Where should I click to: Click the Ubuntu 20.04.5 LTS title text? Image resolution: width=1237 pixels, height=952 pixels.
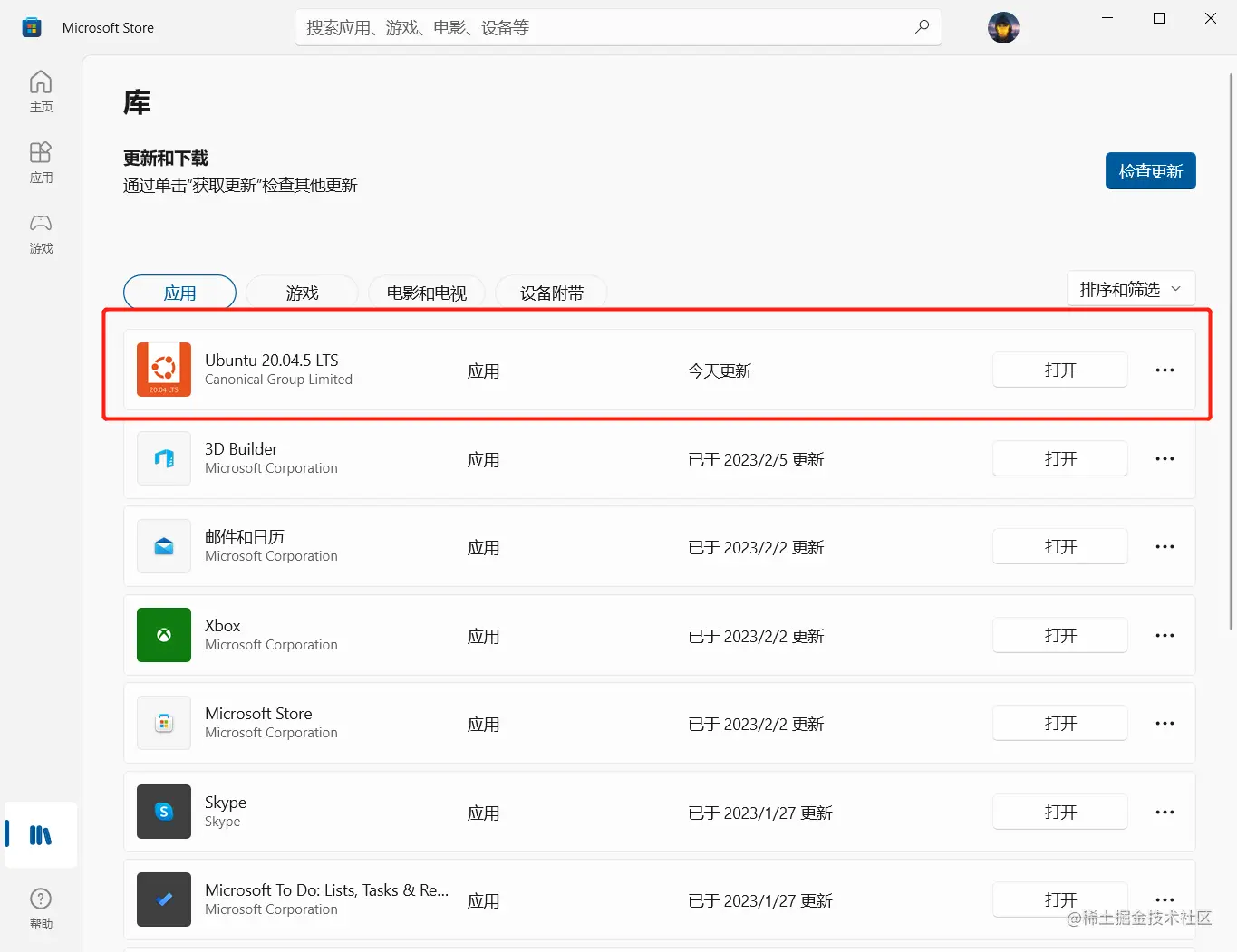pyautogui.click(x=271, y=360)
